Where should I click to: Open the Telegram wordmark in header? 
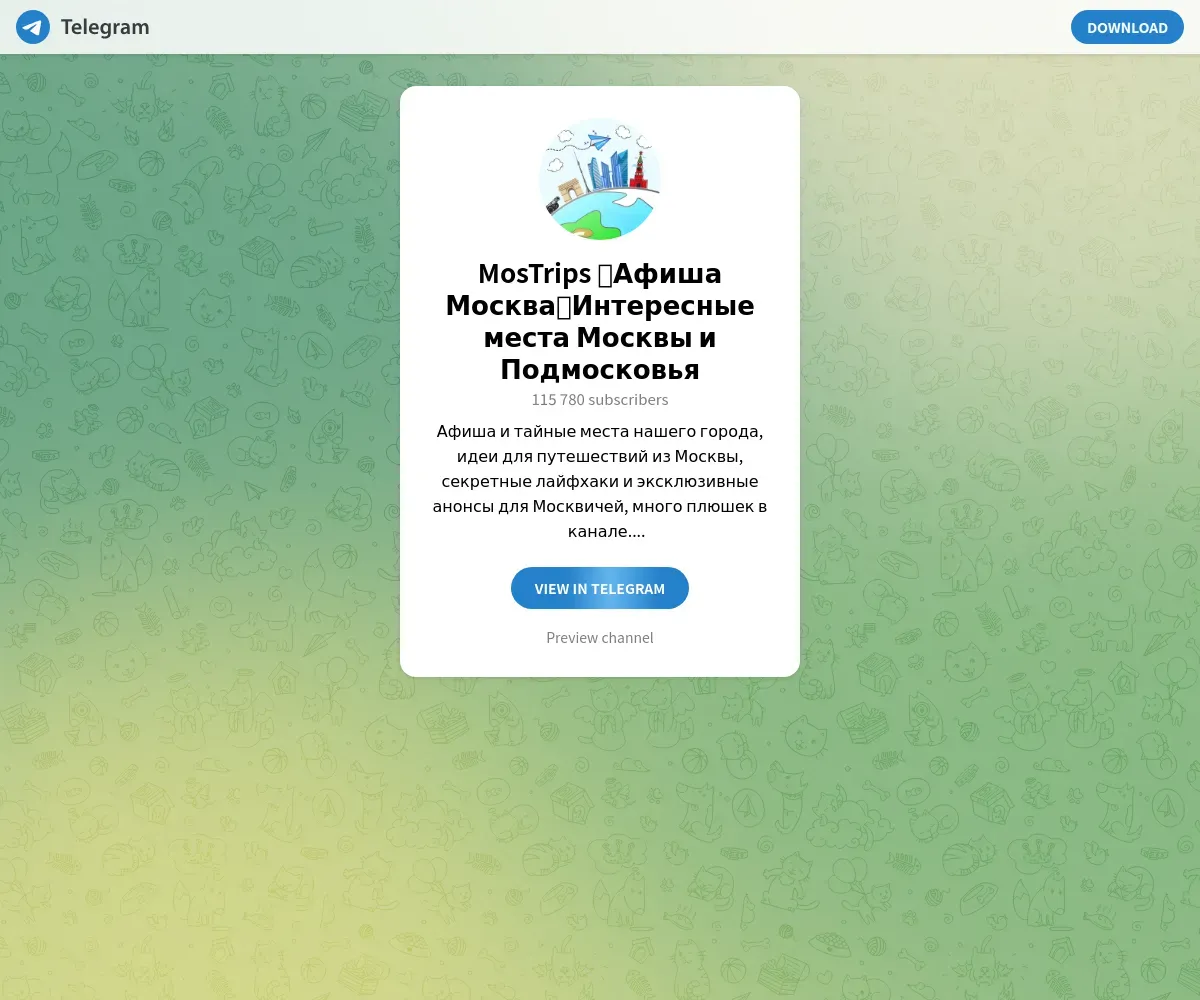[105, 27]
